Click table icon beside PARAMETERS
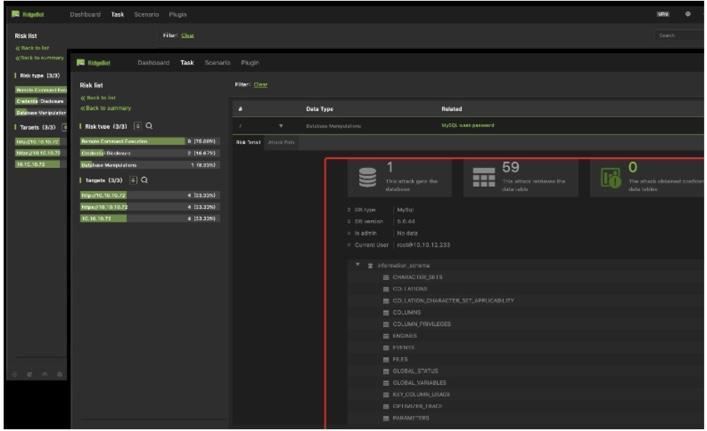This screenshot has height=431, width=707. (386, 418)
